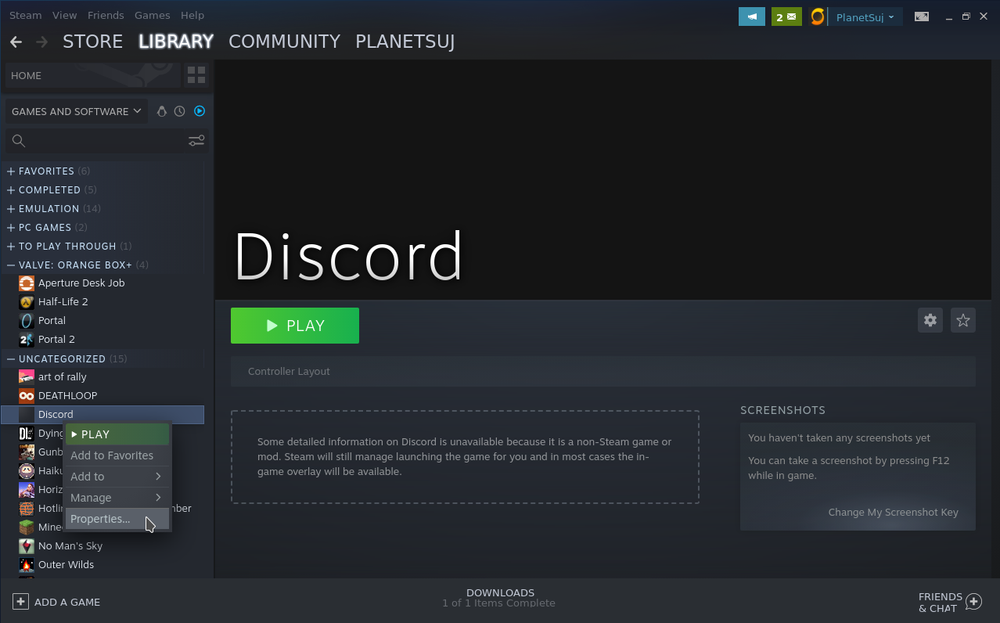Select DEATHLOOP in the game list
This screenshot has width=1000, height=623.
pyautogui.click(x=68, y=396)
